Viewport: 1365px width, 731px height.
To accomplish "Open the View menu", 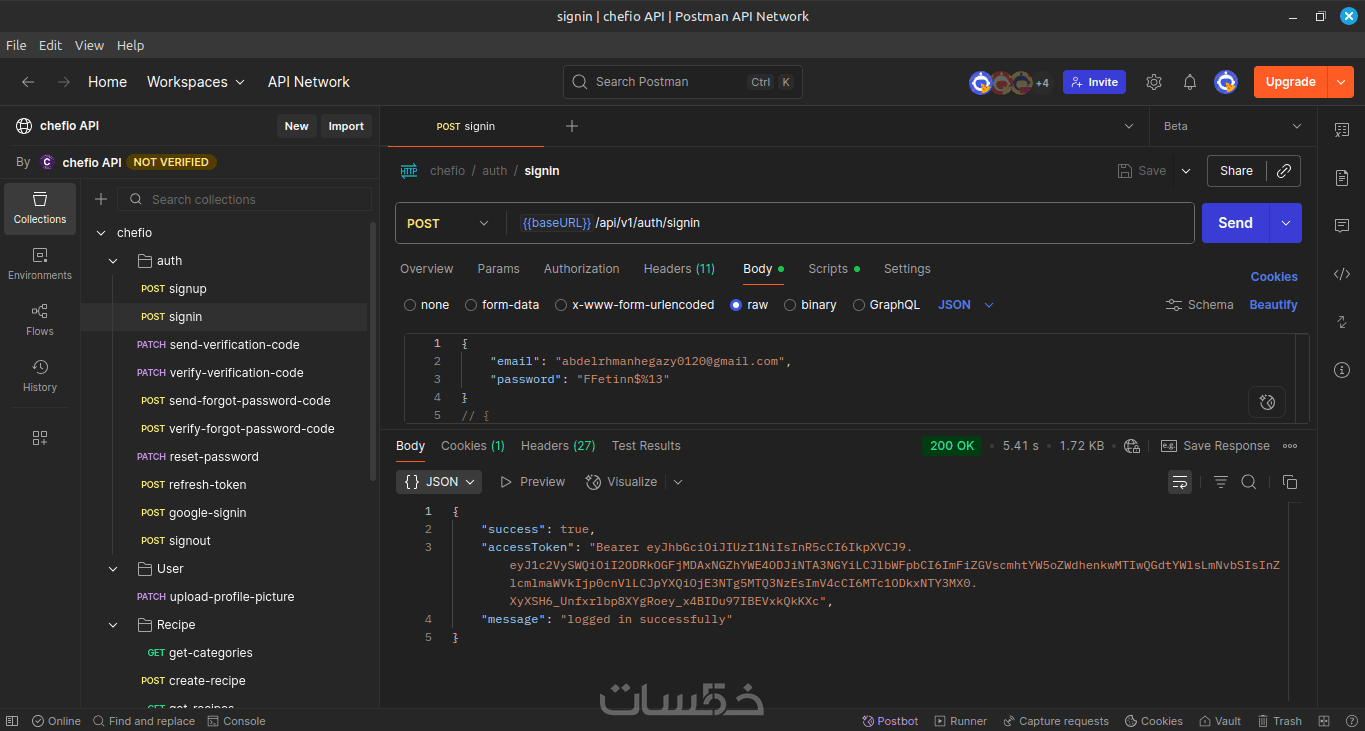I will click(x=89, y=45).
